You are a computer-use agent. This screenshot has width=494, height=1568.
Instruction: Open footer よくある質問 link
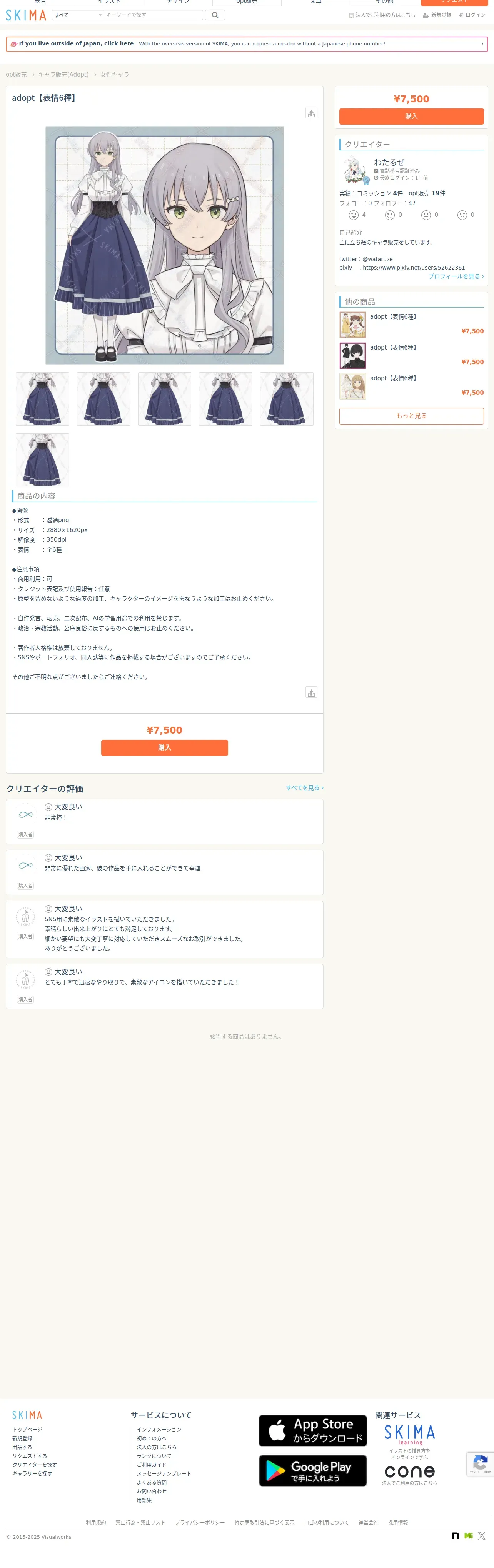tap(152, 1482)
